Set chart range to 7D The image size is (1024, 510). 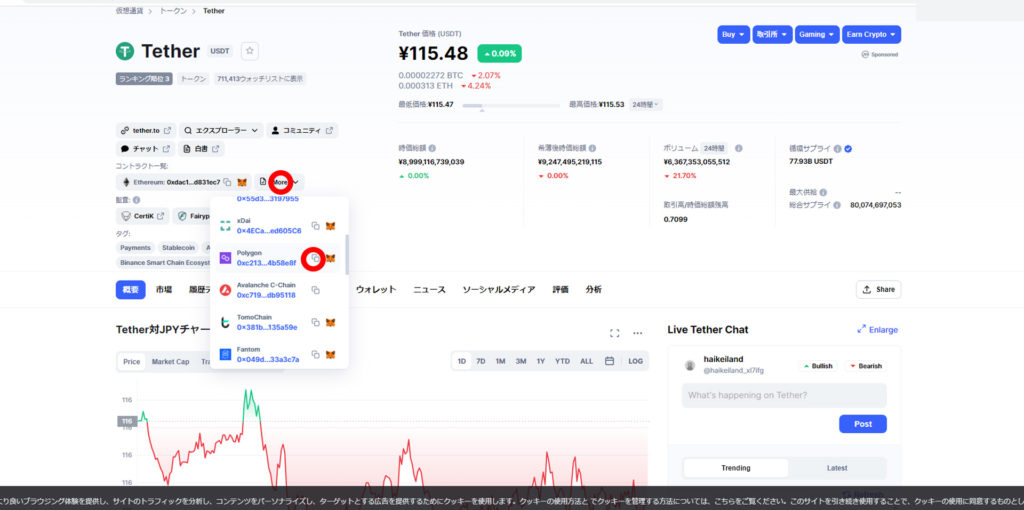(481, 361)
